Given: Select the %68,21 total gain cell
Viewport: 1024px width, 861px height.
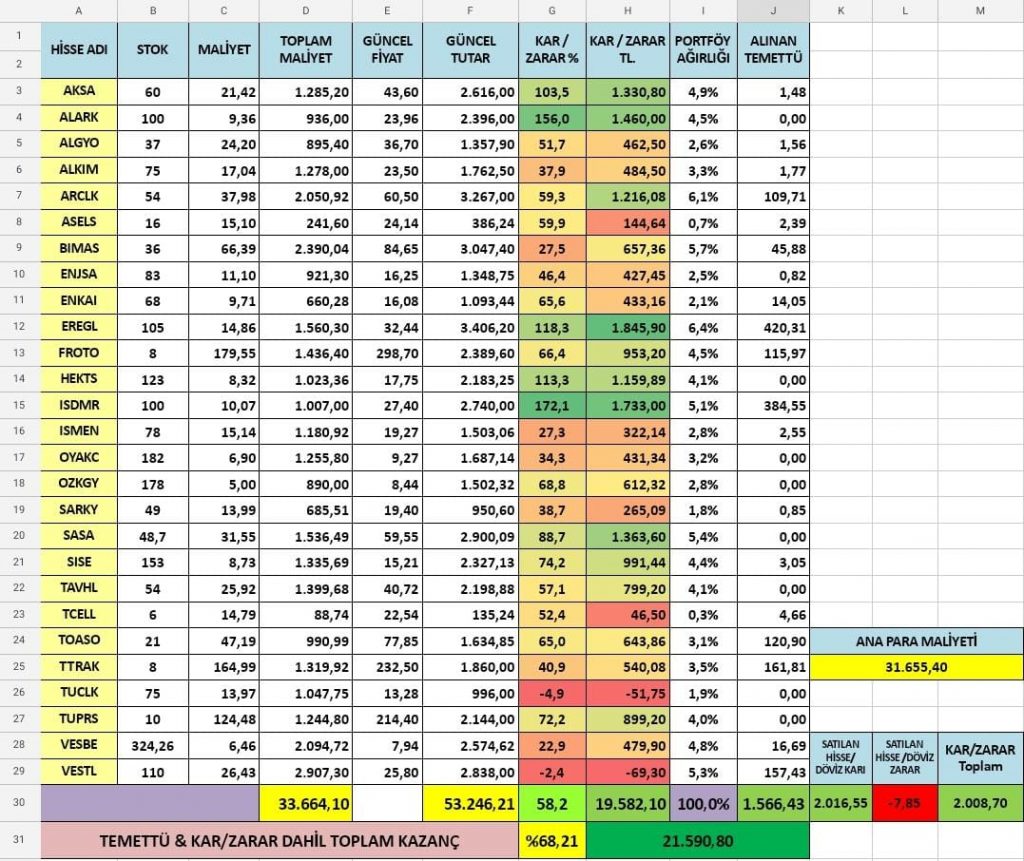Looking at the screenshot, I should pyautogui.click(x=552, y=840).
